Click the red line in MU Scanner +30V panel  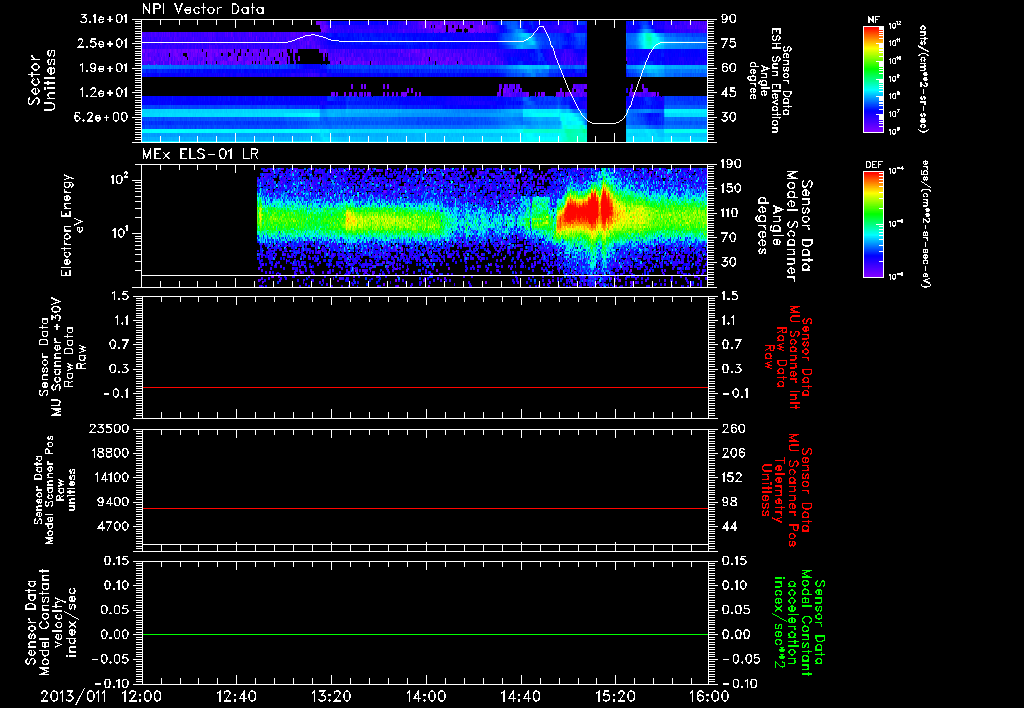[424, 387]
